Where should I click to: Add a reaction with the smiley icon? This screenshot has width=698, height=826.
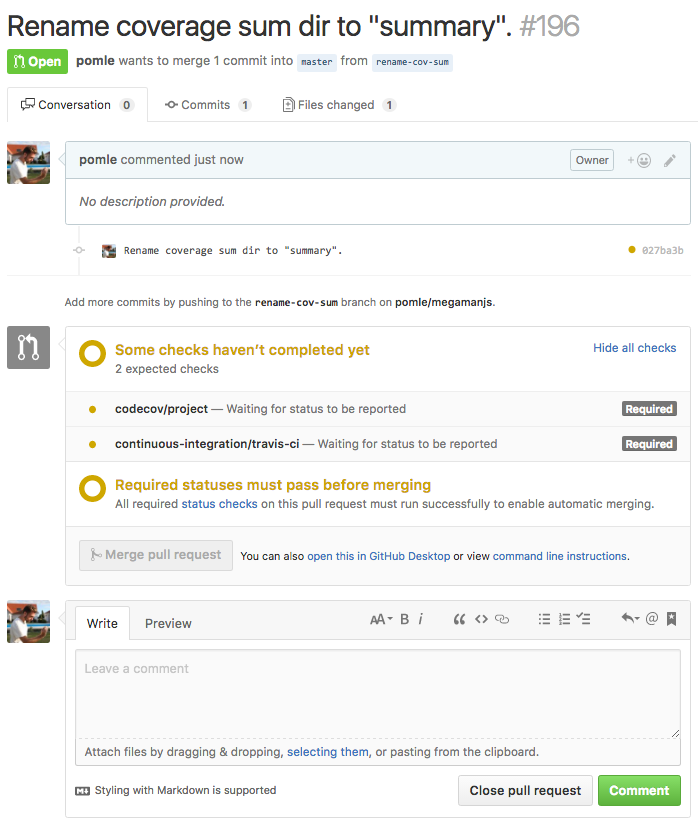tap(639, 160)
